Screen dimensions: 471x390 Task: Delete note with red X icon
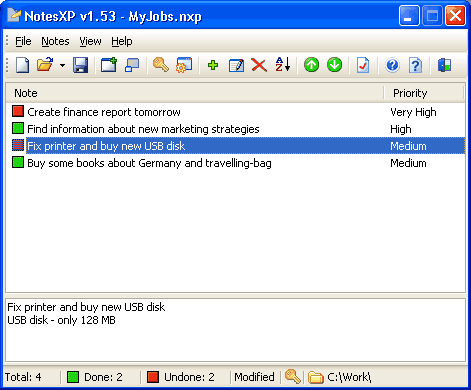coord(259,65)
